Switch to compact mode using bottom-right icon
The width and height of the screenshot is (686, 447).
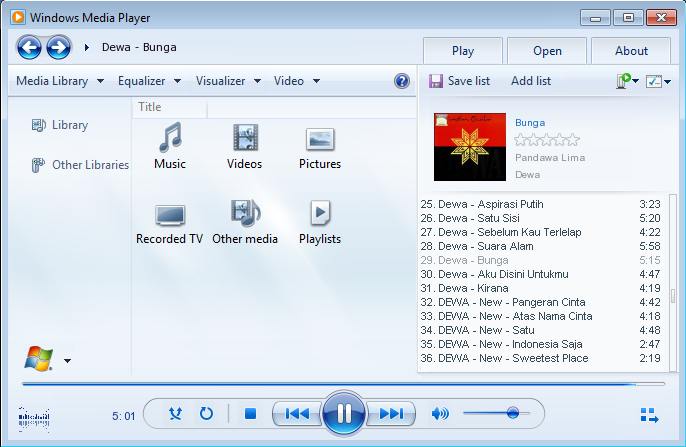649,415
